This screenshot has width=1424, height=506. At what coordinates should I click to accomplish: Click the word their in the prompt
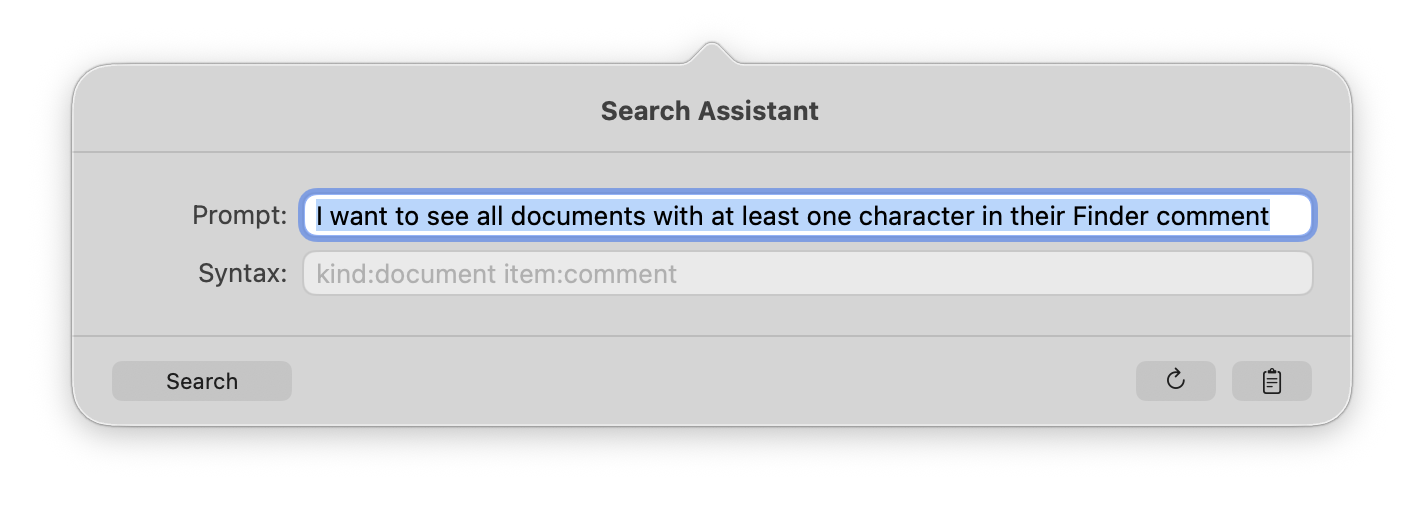tap(1039, 215)
